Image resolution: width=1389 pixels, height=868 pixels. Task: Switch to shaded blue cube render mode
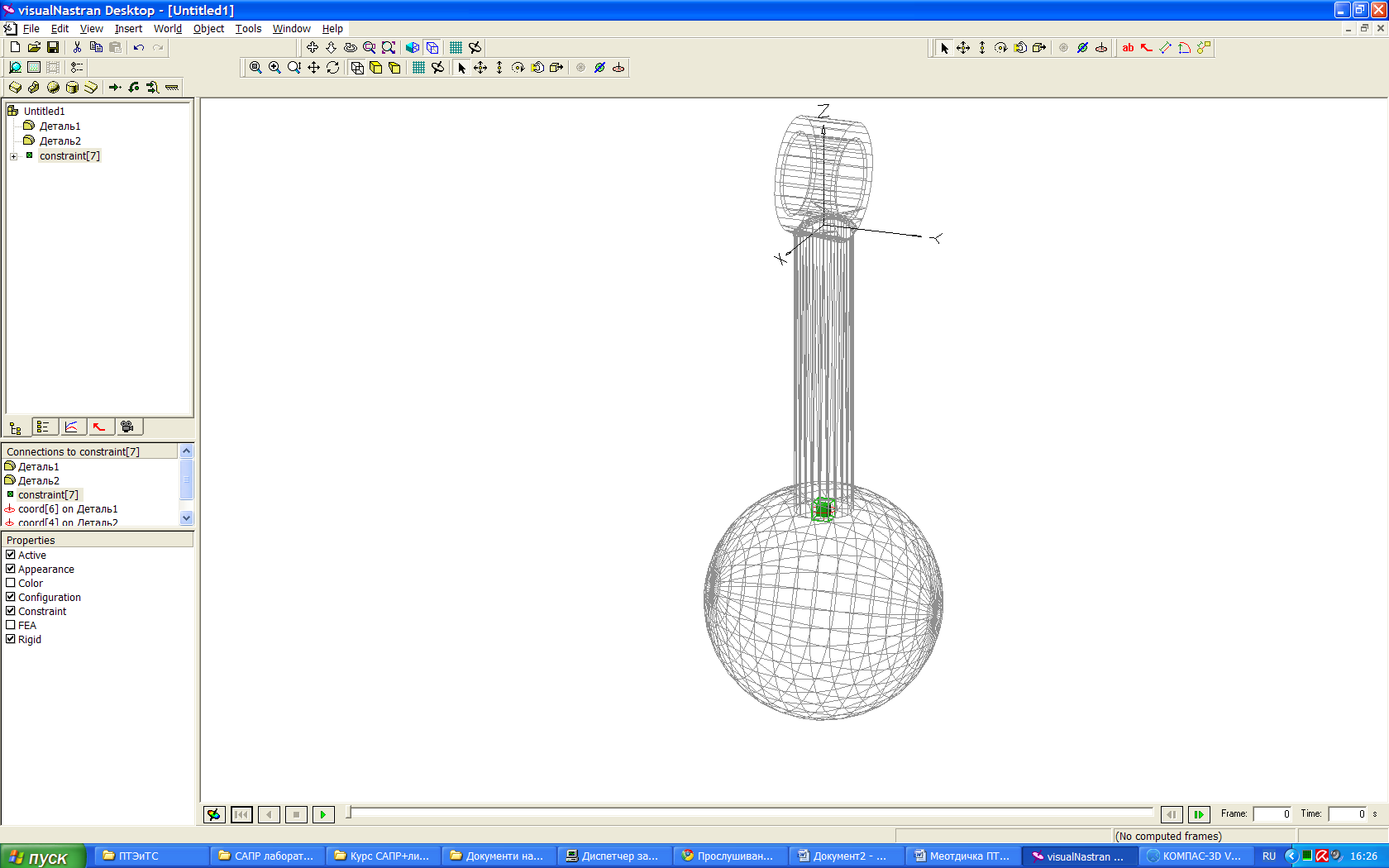(x=412, y=47)
